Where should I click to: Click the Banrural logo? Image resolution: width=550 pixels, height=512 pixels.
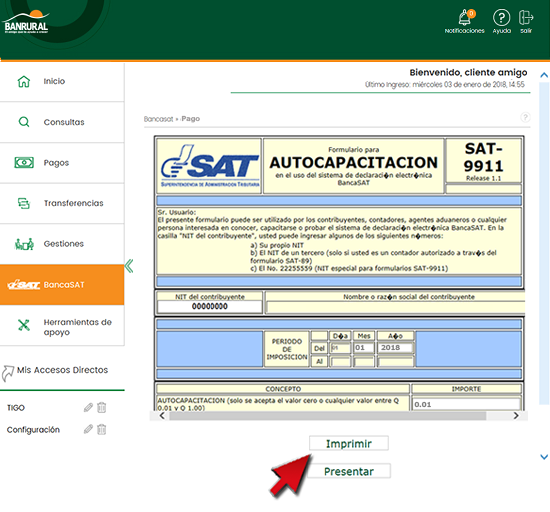[26, 22]
